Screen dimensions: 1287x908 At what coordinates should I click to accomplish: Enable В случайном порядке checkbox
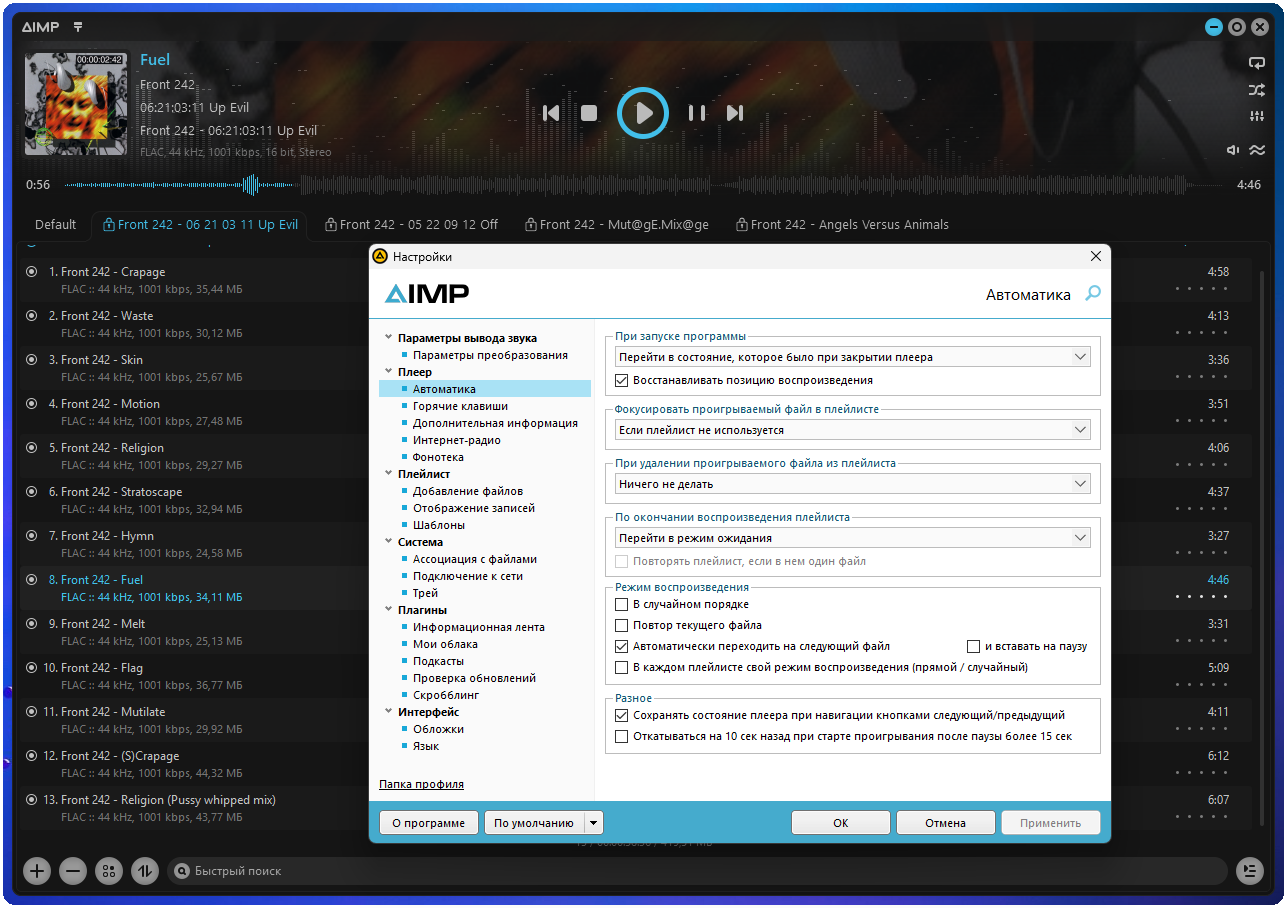[622, 604]
